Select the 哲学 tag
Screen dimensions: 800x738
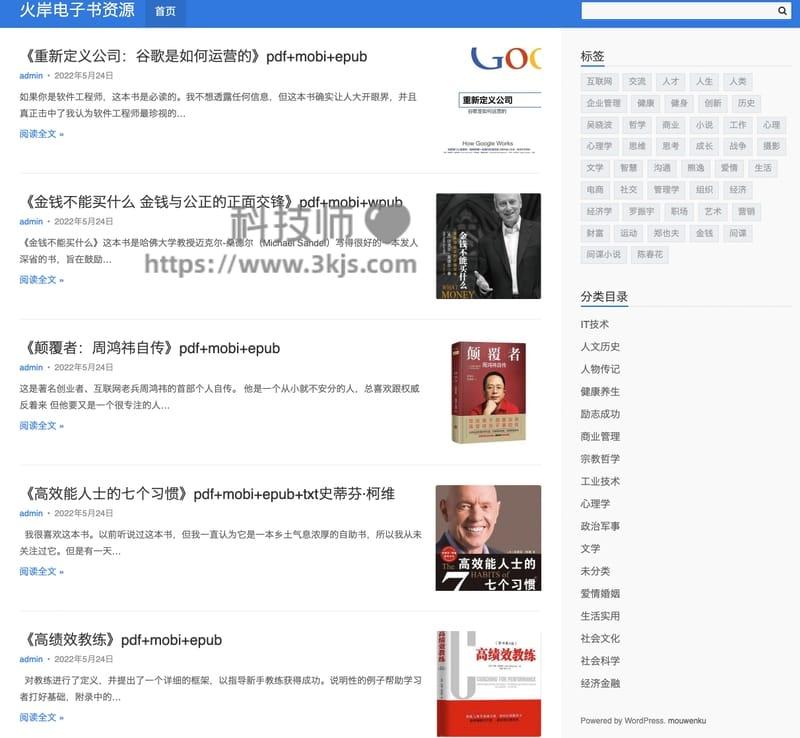637,125
